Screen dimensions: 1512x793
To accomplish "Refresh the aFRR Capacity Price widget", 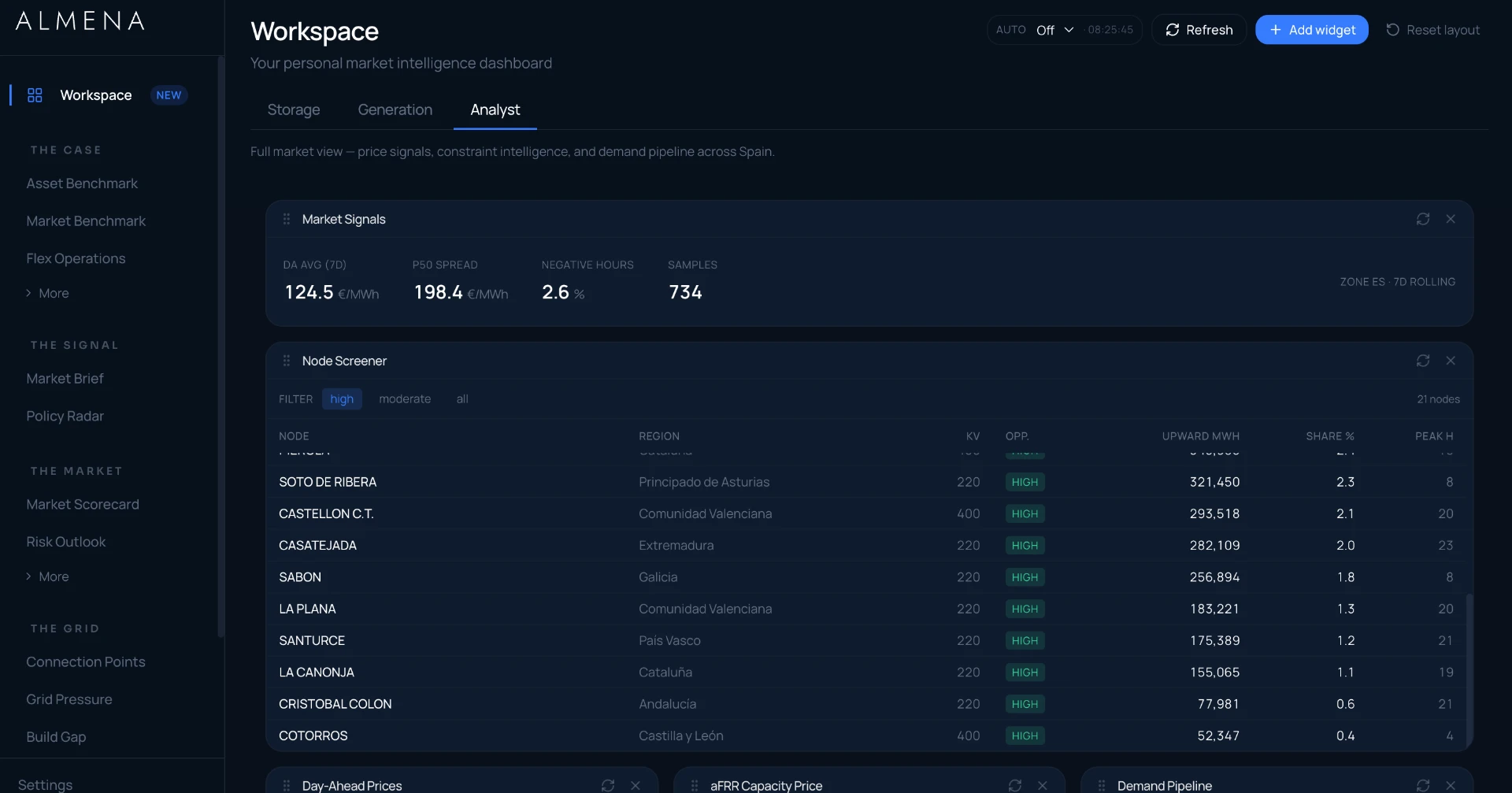I will [1015, 786].
